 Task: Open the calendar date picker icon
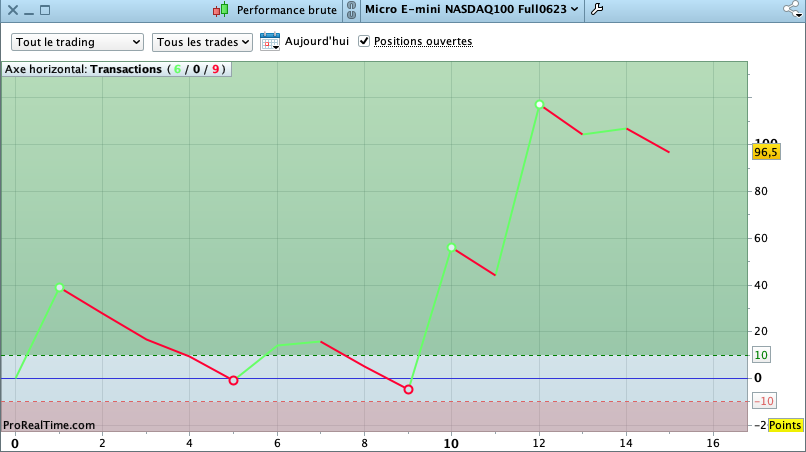click(270, 42)
